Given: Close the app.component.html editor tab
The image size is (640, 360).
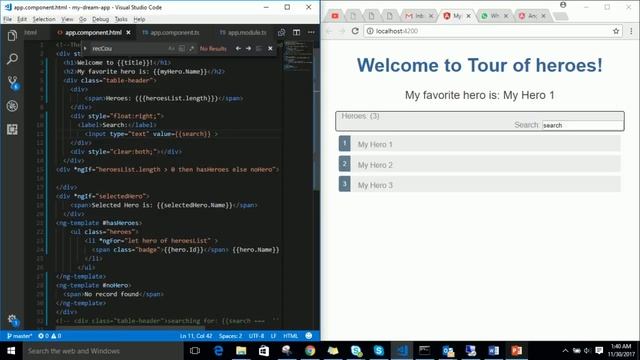Looking at the screenshot, I should (x=129, y=32).
